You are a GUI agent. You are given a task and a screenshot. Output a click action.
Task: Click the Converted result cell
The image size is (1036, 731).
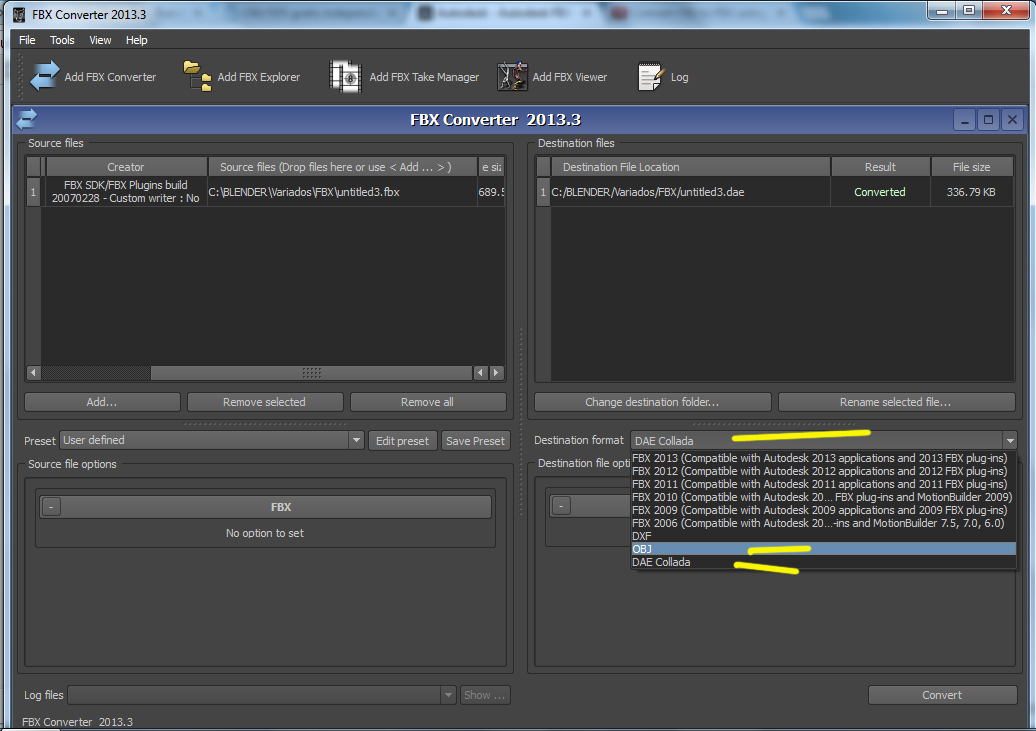click(880, 192)
